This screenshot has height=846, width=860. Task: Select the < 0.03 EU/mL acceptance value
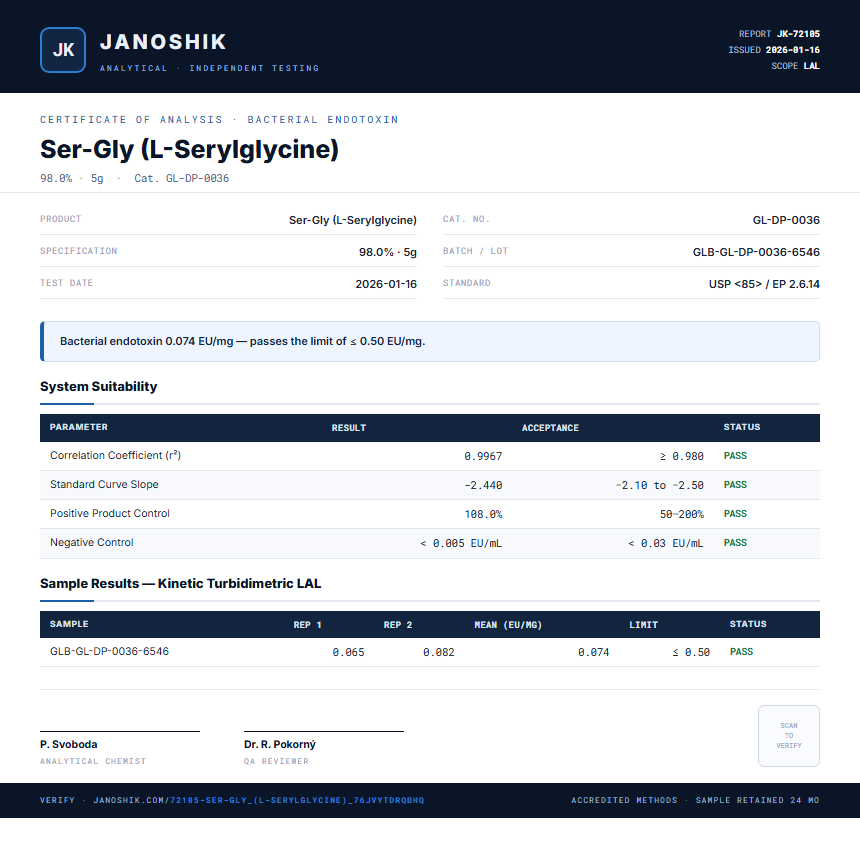click(x=666, y=543)
